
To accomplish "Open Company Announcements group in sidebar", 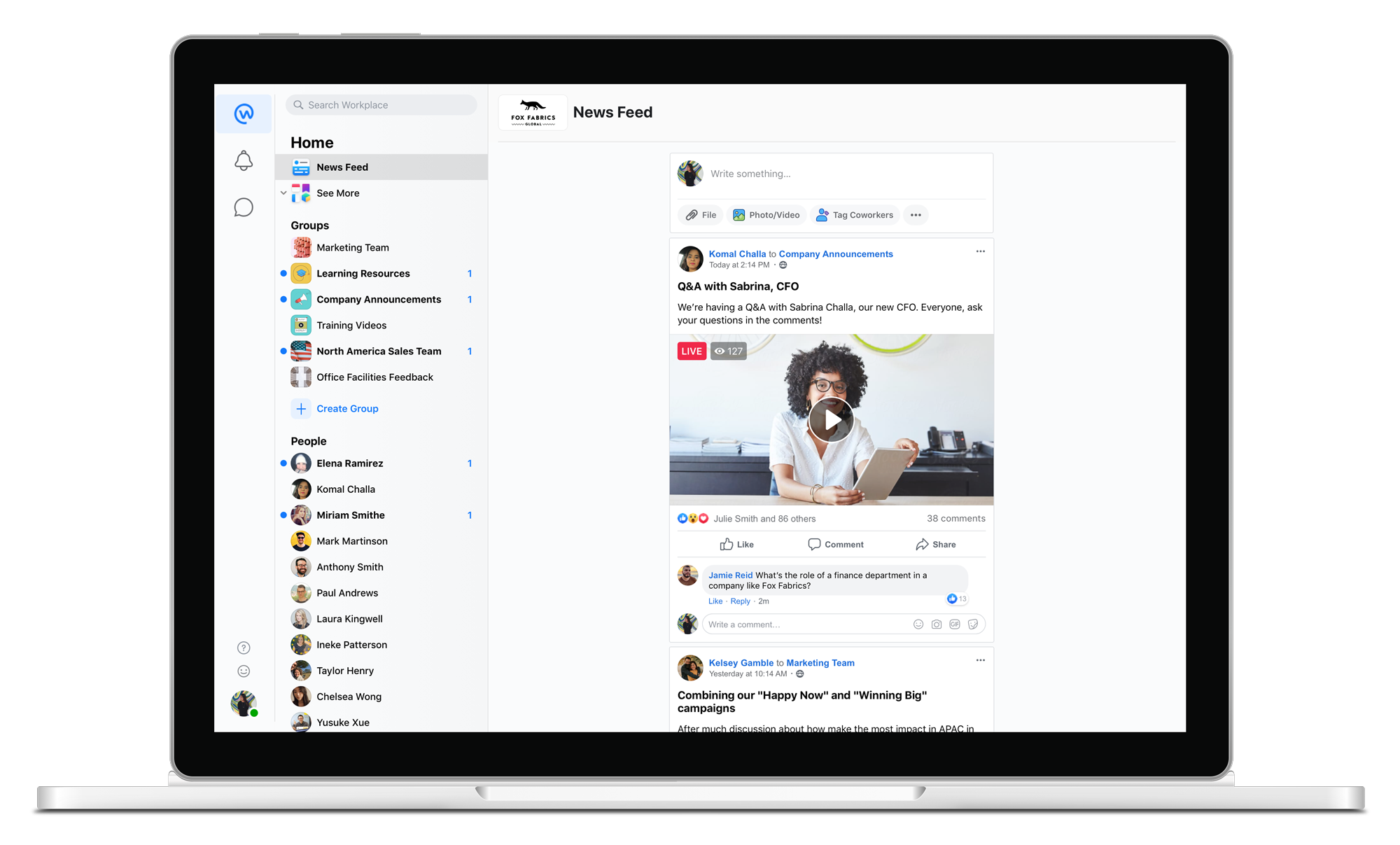I will coord(378,300).
